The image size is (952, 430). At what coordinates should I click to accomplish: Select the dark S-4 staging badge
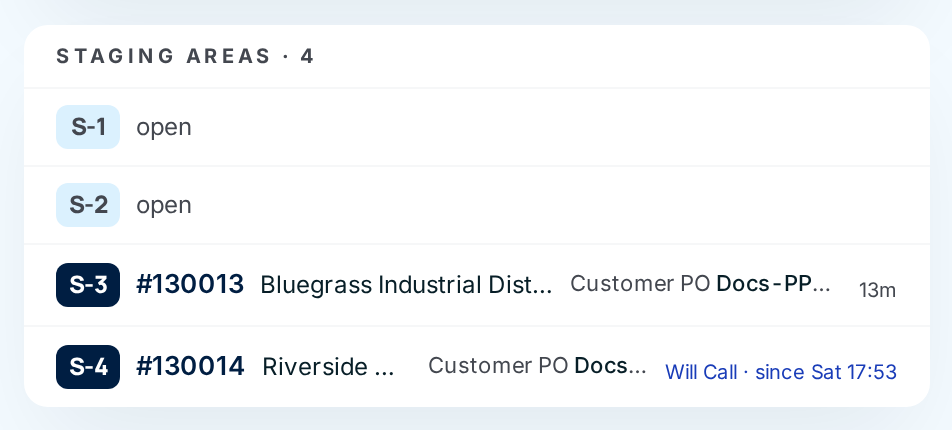point(88,367)
